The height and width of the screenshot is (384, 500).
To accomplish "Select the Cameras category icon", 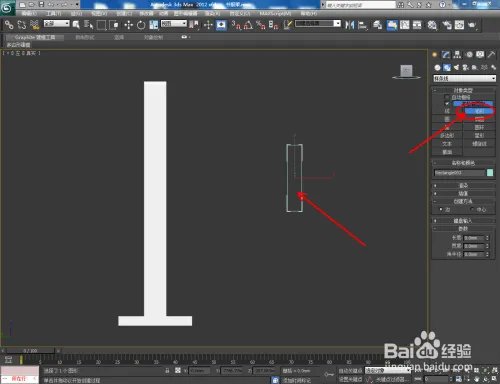I will click(x=466, y=67).
